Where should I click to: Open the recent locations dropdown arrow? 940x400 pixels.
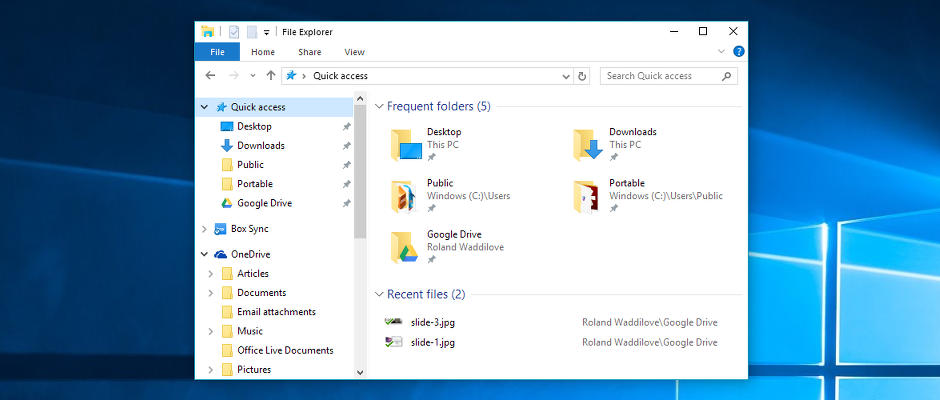pyautogui.click(x=252, y=76)
